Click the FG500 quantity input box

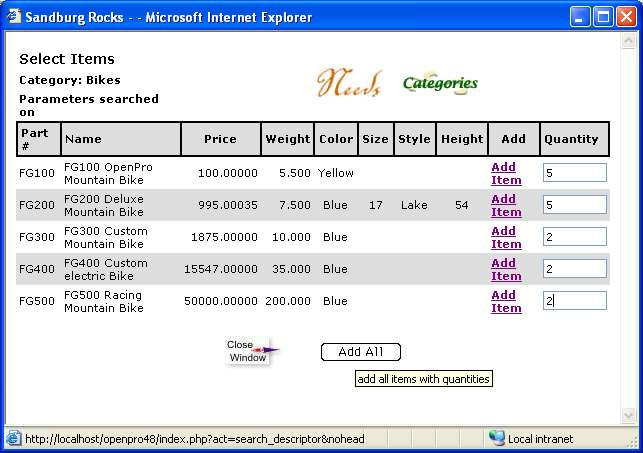pyautogui.click(x=574, y=301)
